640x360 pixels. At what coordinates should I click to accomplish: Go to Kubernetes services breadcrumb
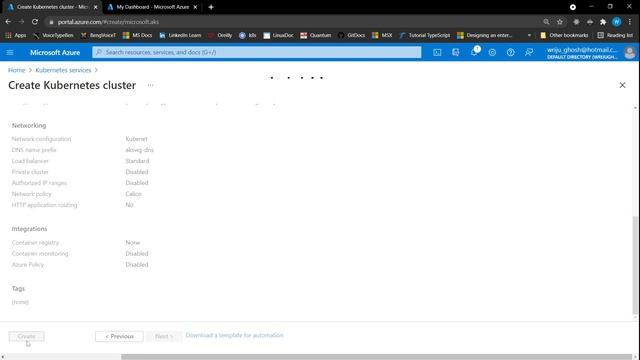tap(63, 70)
